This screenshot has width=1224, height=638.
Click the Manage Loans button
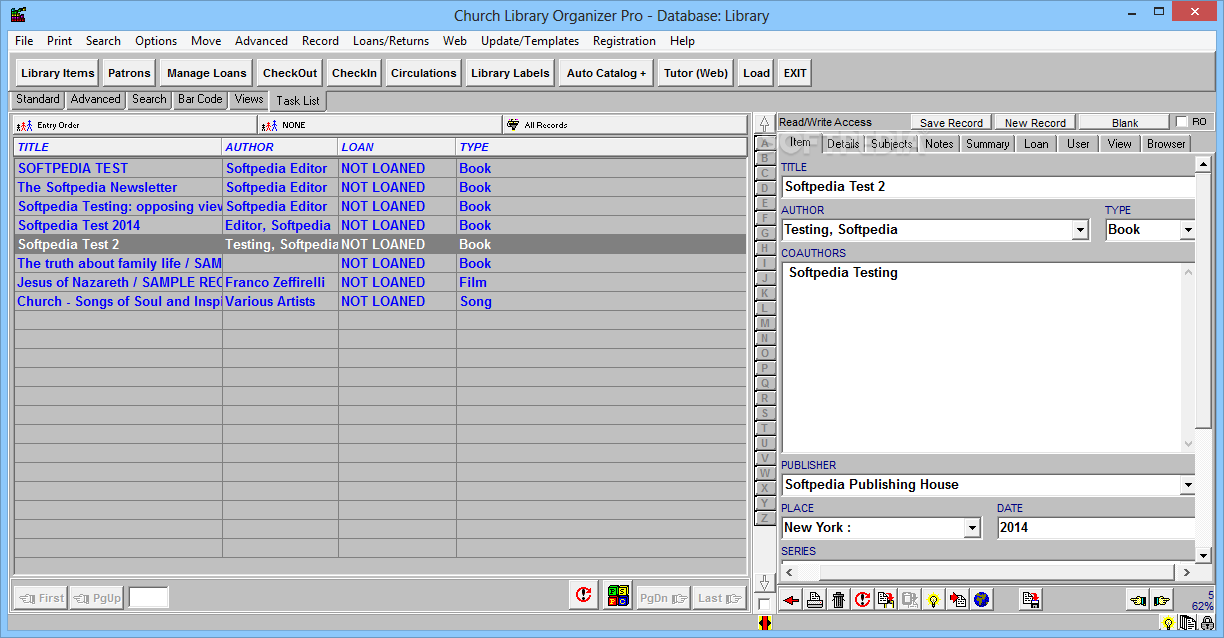[207, 73]
